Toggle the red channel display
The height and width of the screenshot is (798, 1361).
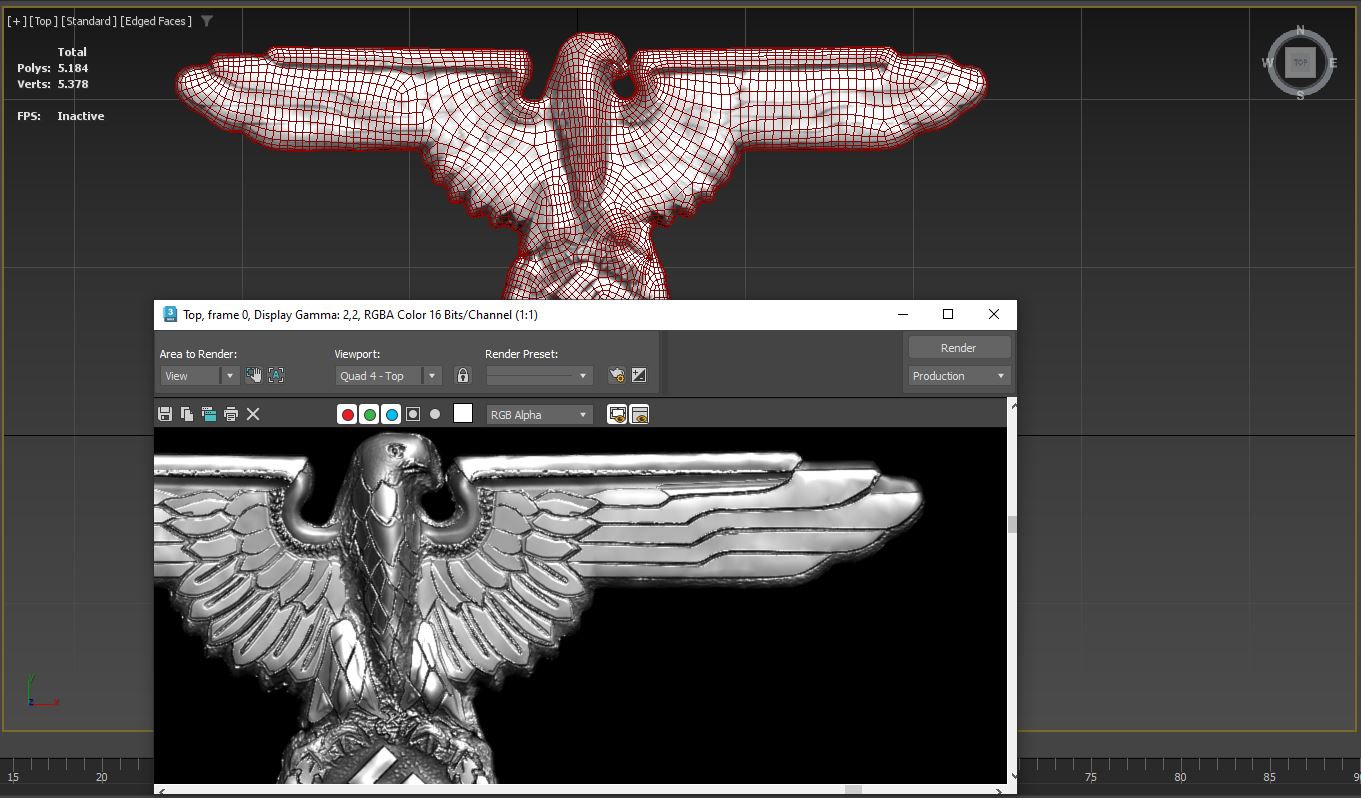347,414
